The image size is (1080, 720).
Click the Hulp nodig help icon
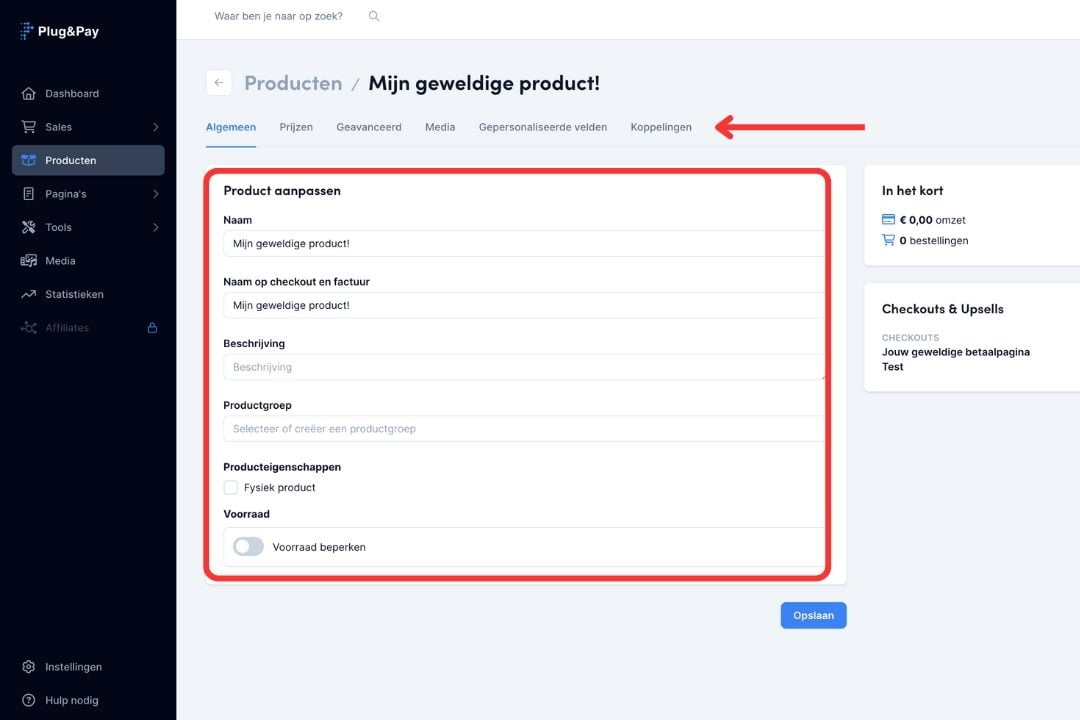coord(28,701)
